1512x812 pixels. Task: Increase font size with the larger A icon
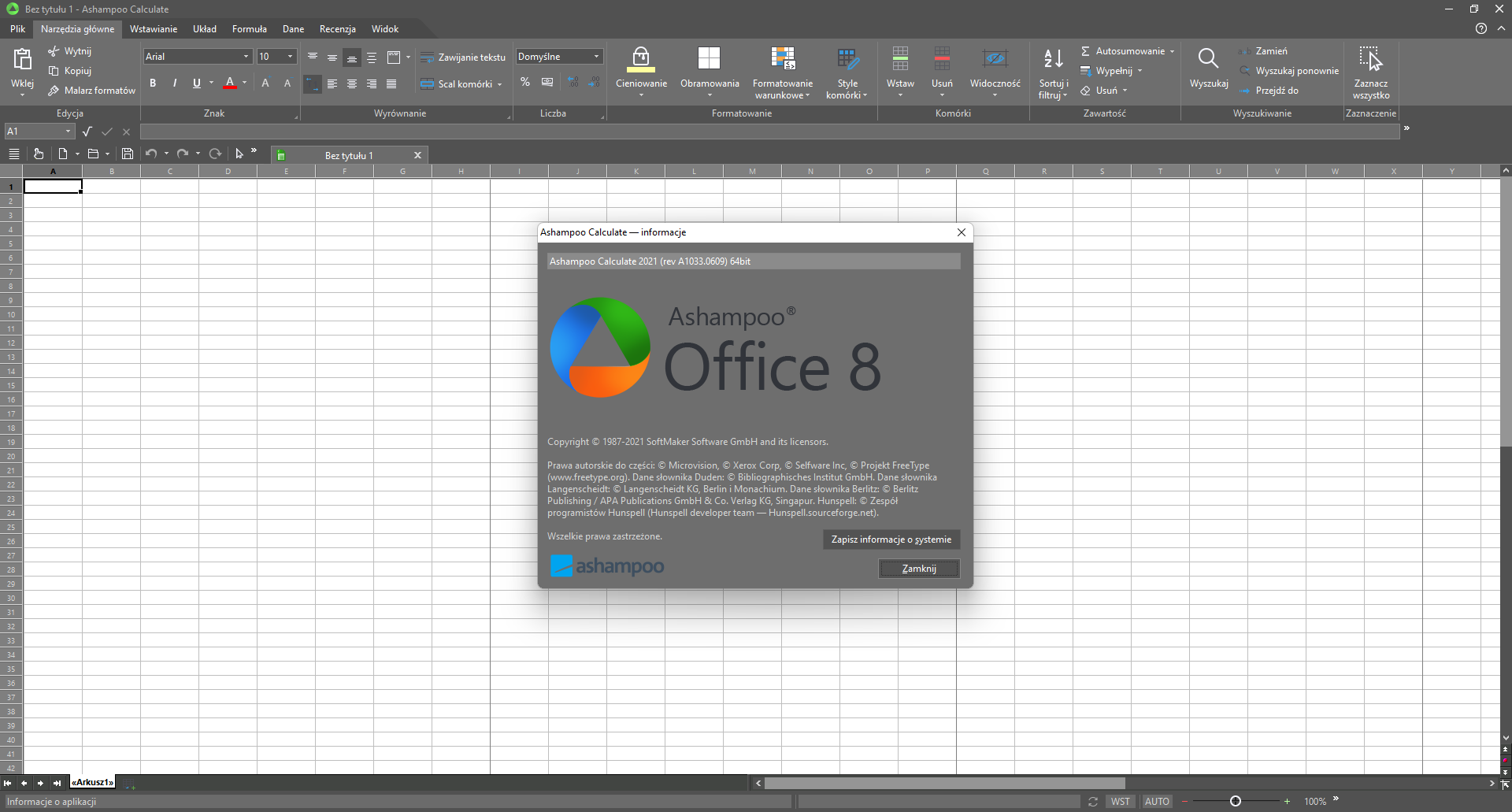[265, 83]
